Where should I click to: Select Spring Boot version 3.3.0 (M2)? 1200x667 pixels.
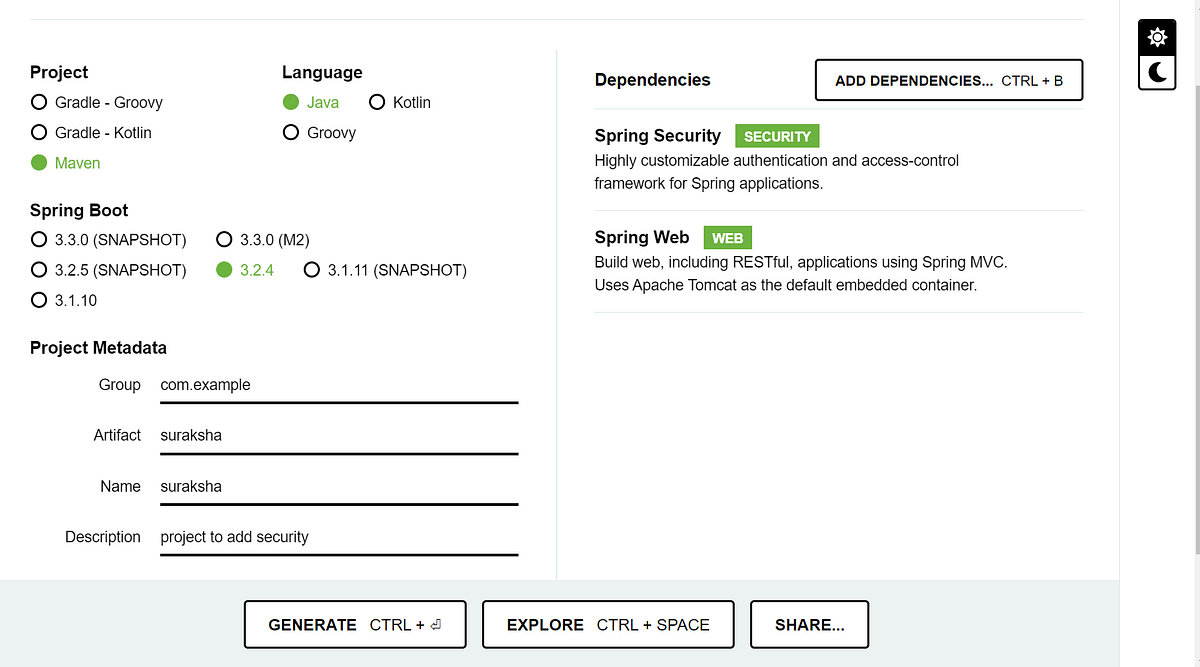(224, 239)
